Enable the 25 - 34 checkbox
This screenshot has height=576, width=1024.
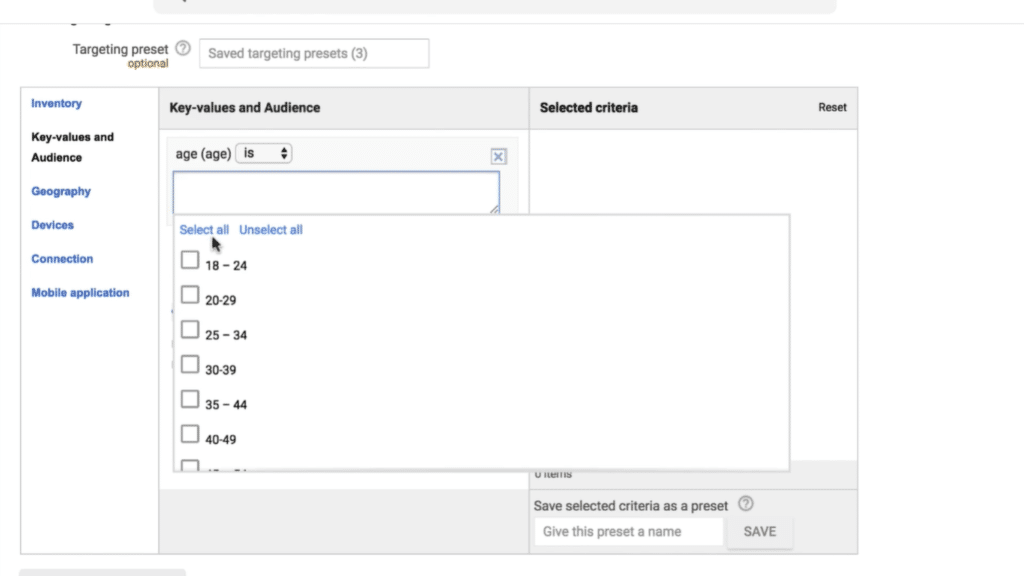(x=190, y=329)
